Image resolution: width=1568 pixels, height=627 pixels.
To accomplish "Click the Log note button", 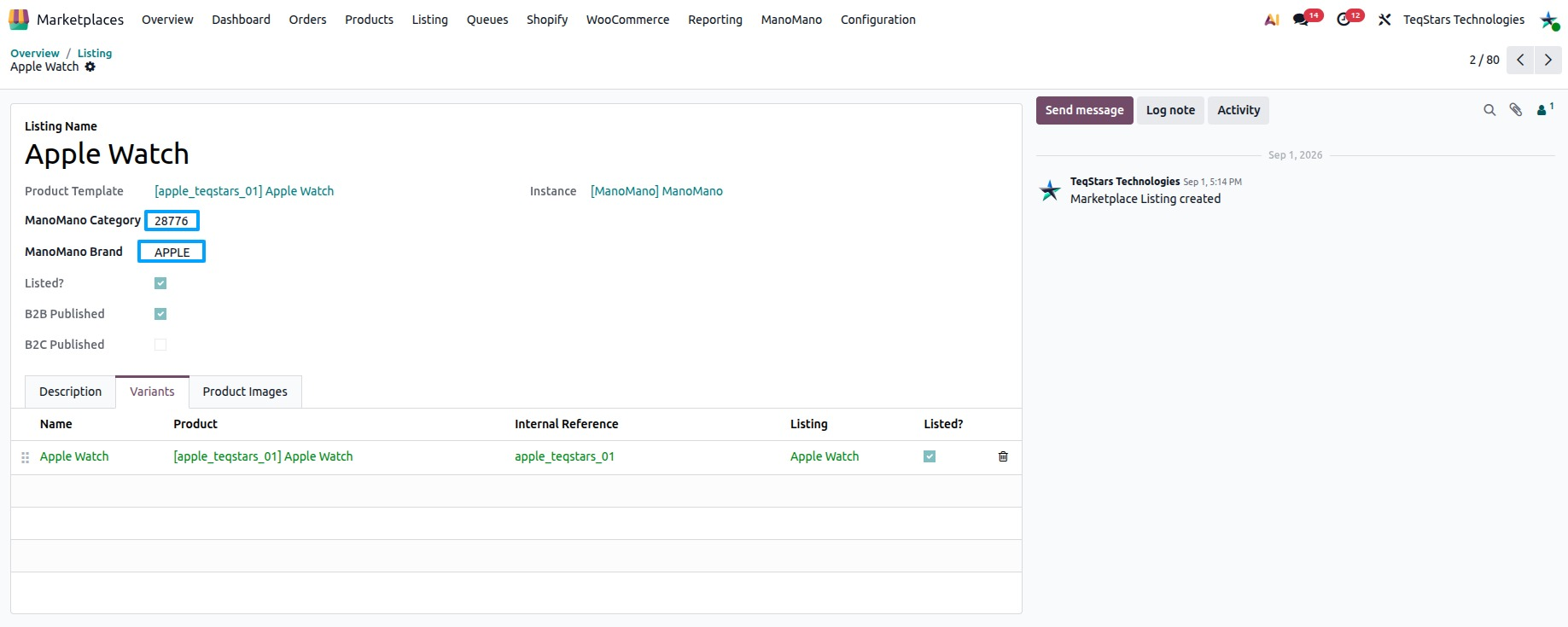I will click(1170, 110).
